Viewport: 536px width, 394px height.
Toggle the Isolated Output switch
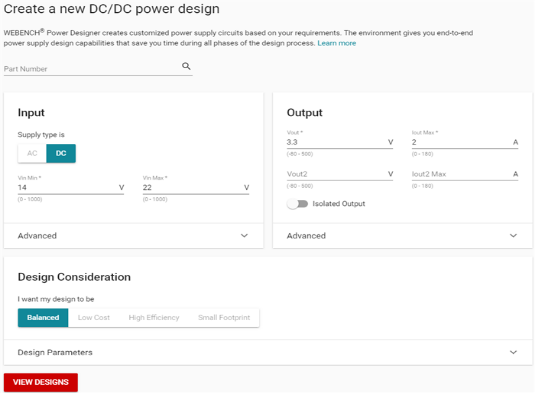[x=297, y=204]
